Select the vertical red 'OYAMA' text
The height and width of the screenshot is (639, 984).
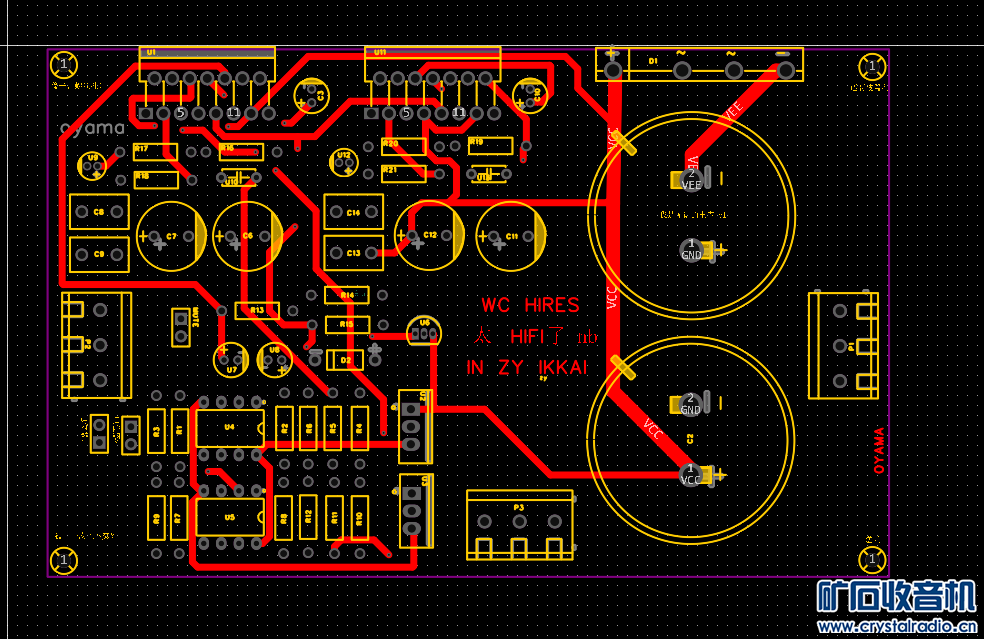click(879, 451)
